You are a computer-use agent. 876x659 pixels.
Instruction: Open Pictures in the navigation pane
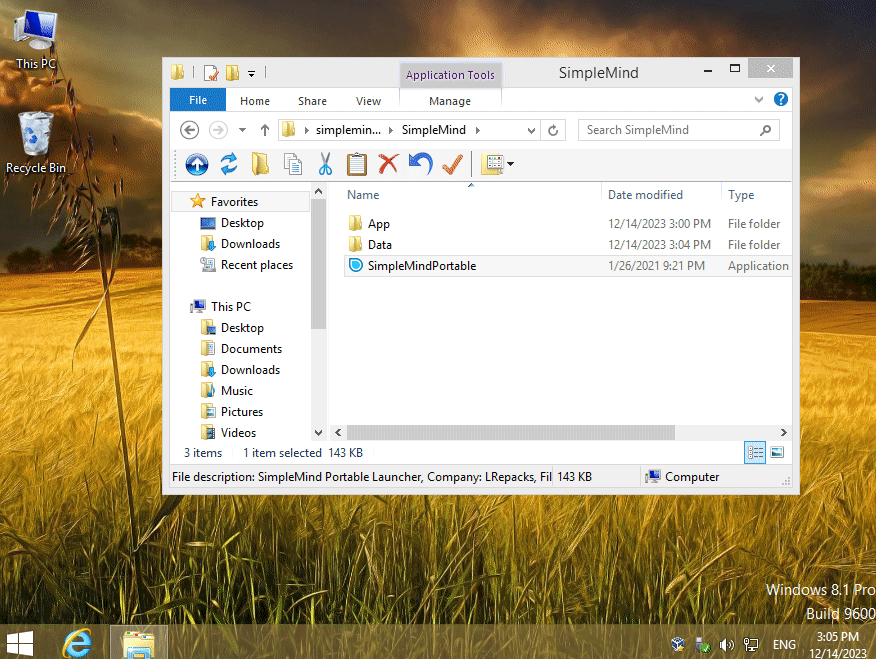pos(241,412)
